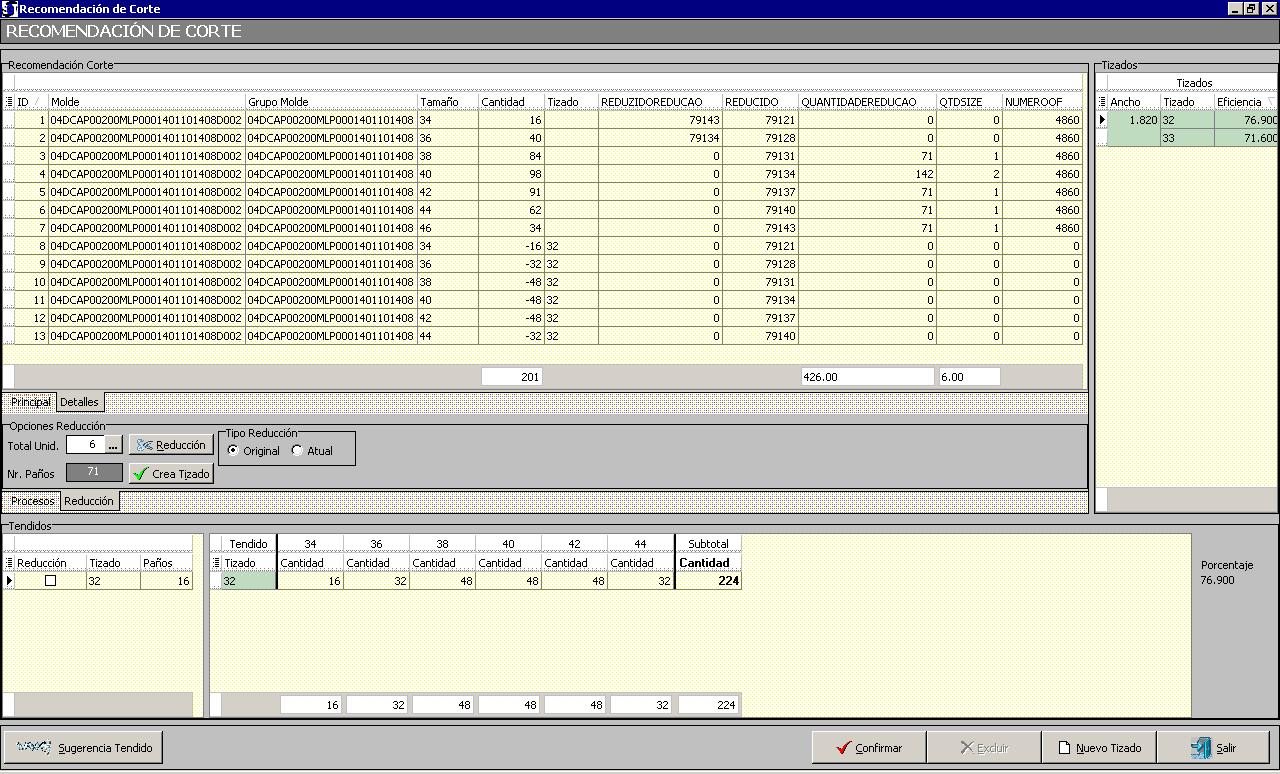Select the Atual reduction type
The width and height of the screenshot is (1280, 774).
click(297, 451)
